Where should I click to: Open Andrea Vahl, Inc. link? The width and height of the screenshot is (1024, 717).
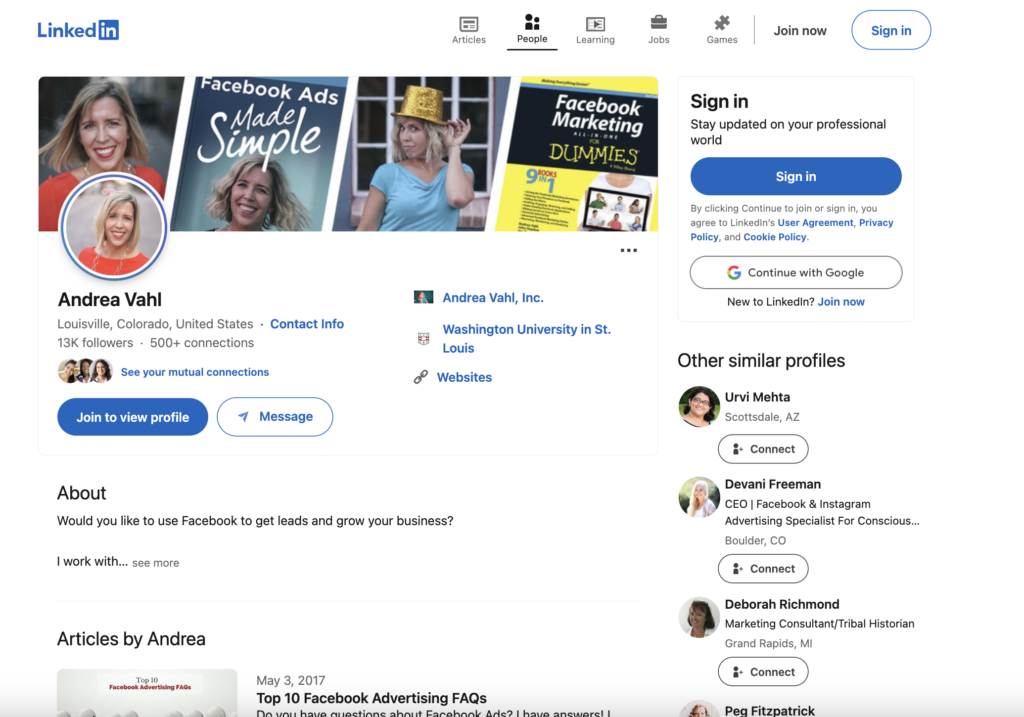click(493, 298)
